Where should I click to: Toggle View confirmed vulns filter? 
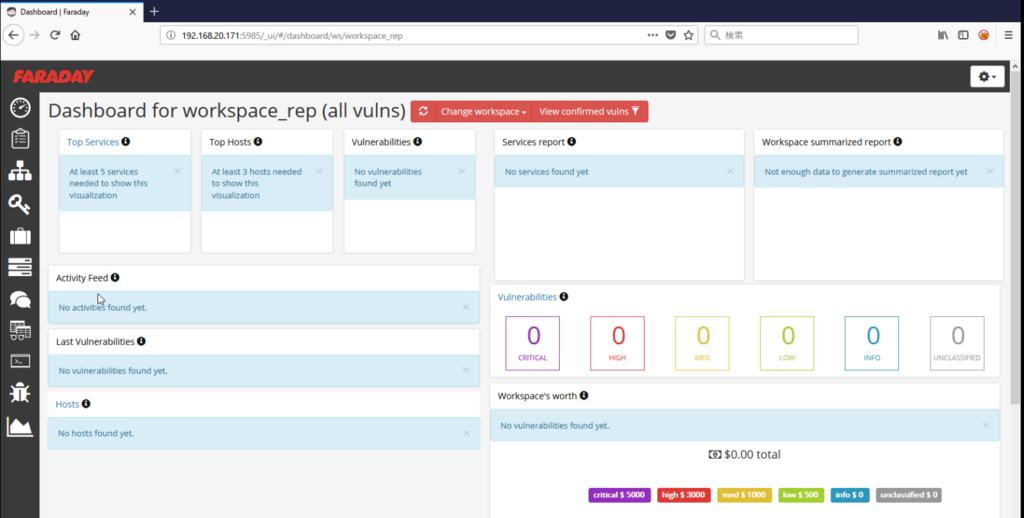(x=590, y=111)
